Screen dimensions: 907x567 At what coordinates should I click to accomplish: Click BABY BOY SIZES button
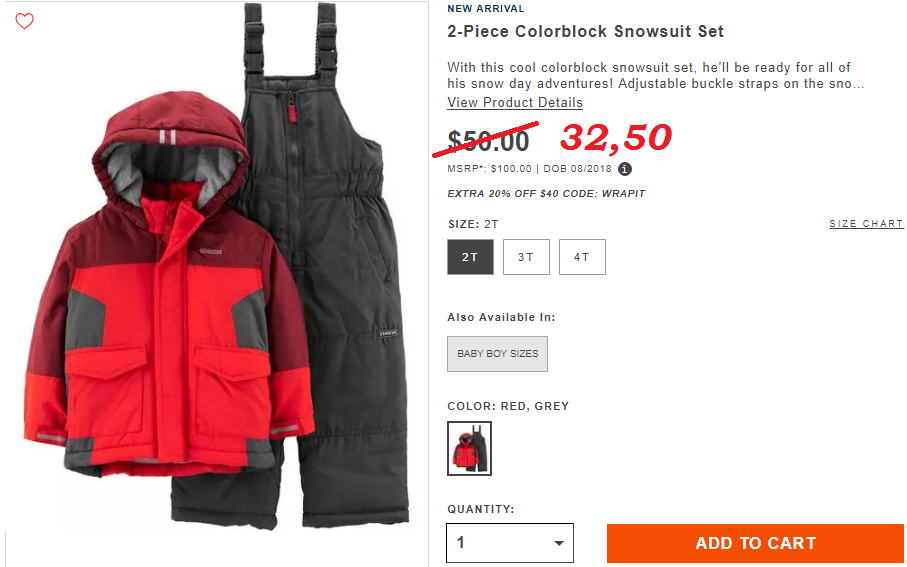tap(497, 354)
